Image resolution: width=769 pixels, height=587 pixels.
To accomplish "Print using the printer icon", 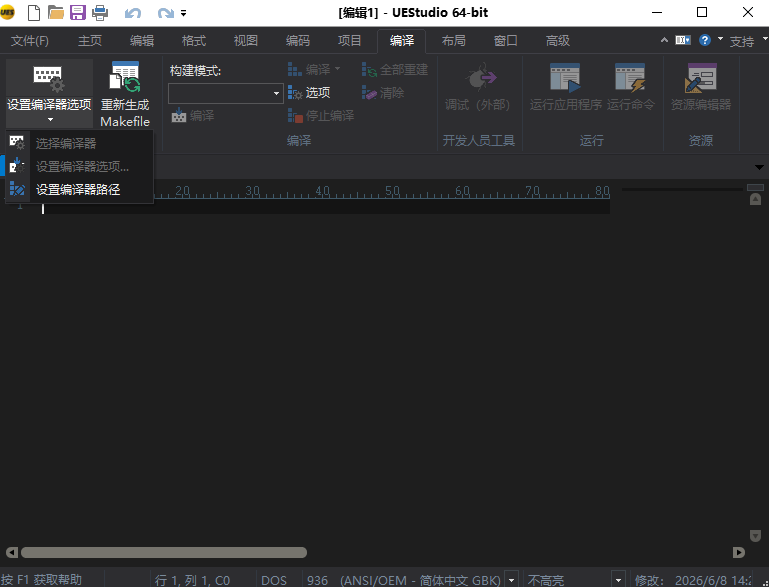I will tap(100, 12).
